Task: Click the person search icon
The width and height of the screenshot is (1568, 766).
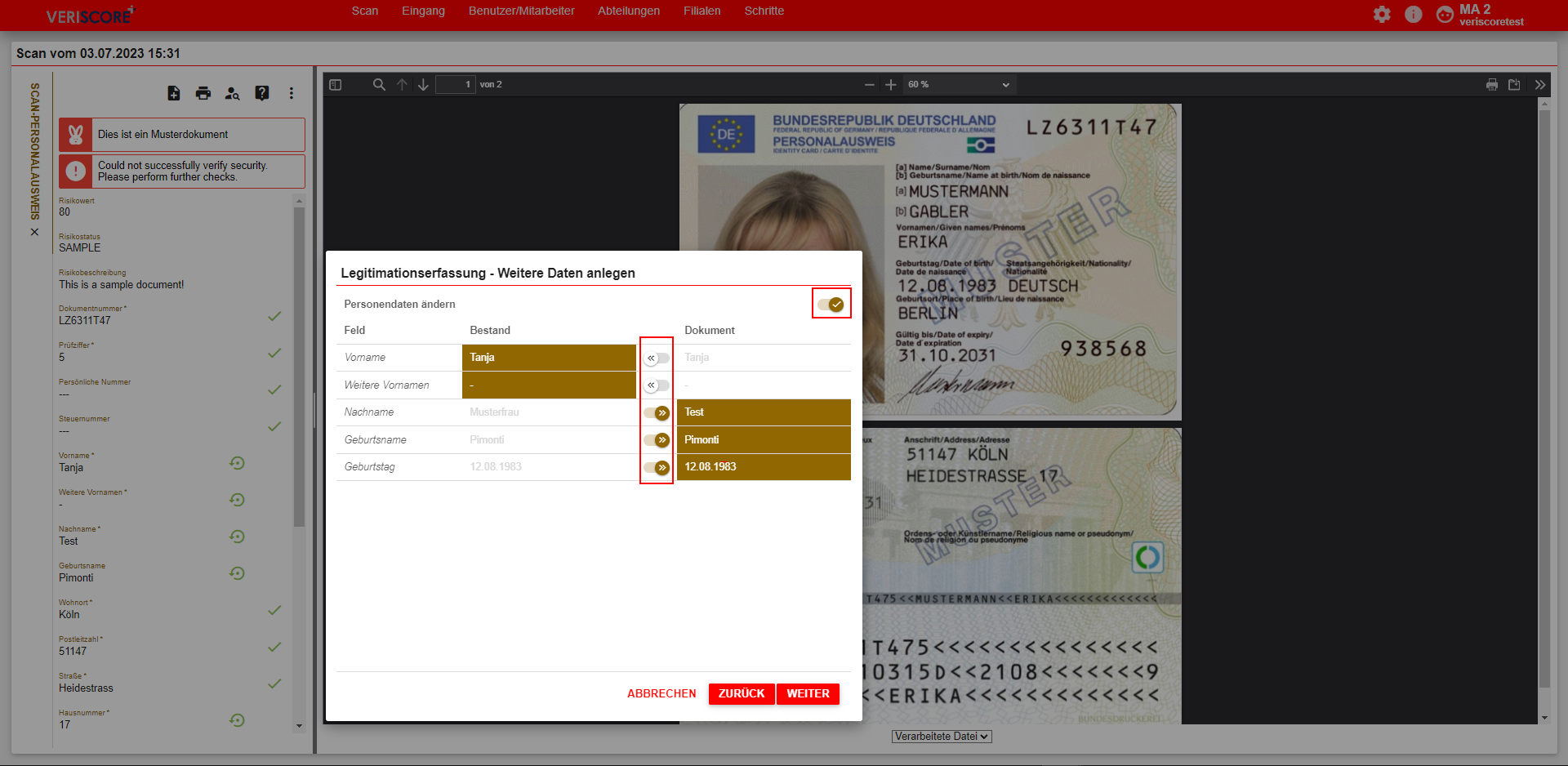Action: click(x=233, y=93)
